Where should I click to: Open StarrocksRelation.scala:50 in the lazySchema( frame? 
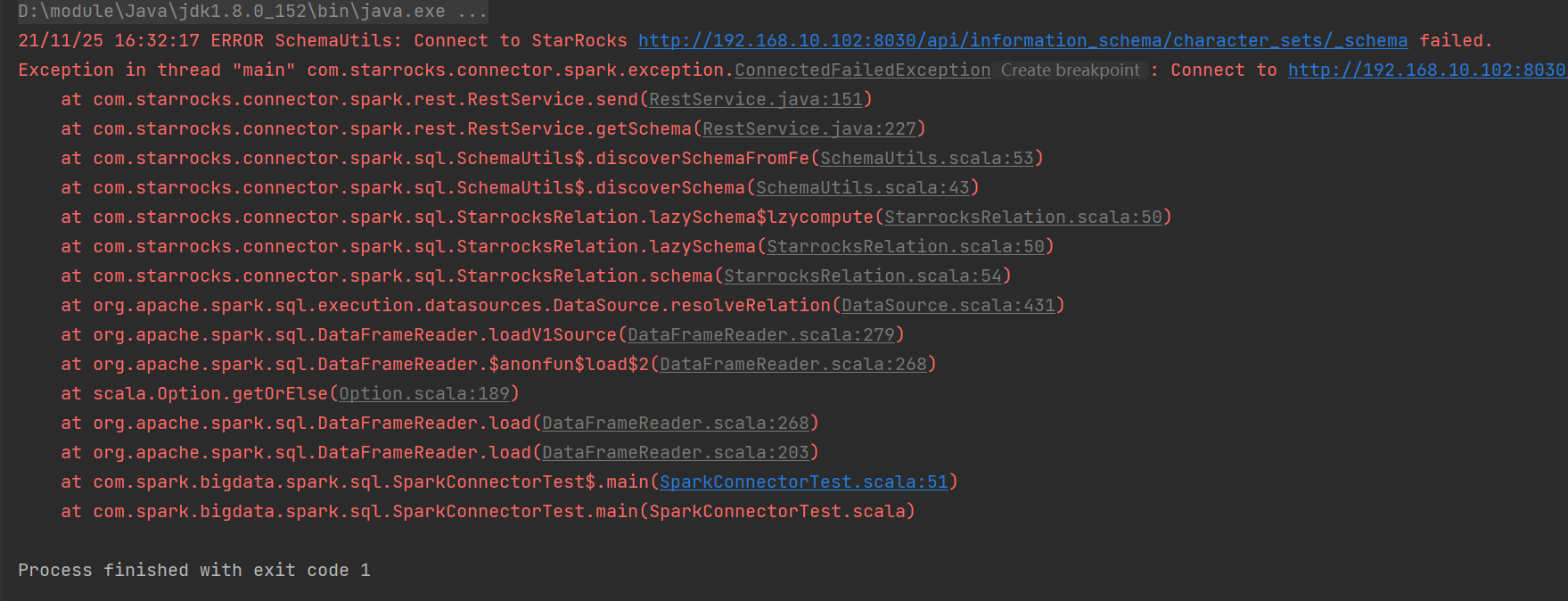point(905,246)
